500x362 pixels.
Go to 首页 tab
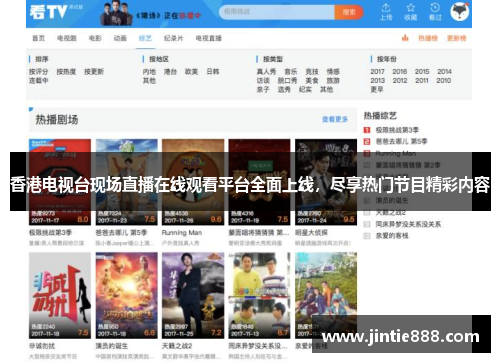click(x=38, y=38)
